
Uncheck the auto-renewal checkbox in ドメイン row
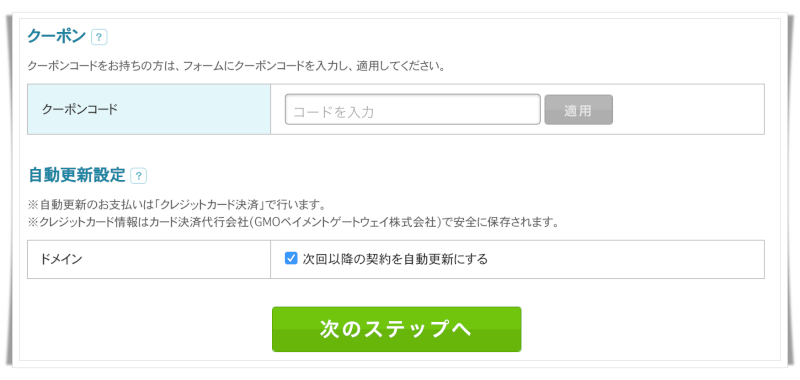(291, 259)
